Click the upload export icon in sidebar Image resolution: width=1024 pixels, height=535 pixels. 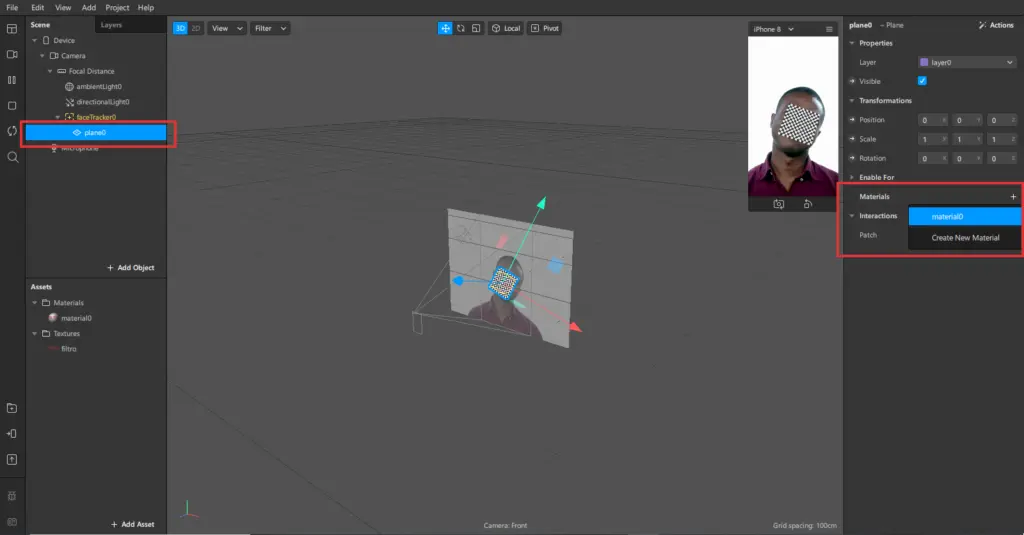12,459
